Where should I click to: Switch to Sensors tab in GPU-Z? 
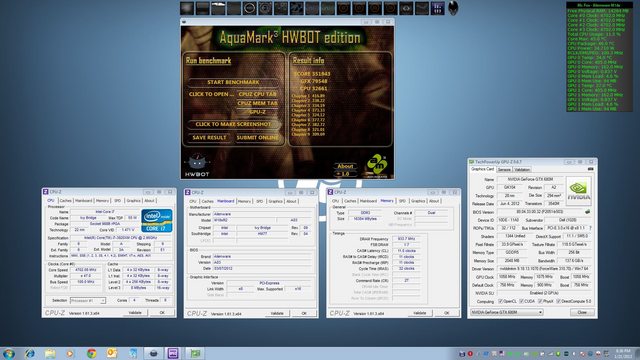pos(504,169)
